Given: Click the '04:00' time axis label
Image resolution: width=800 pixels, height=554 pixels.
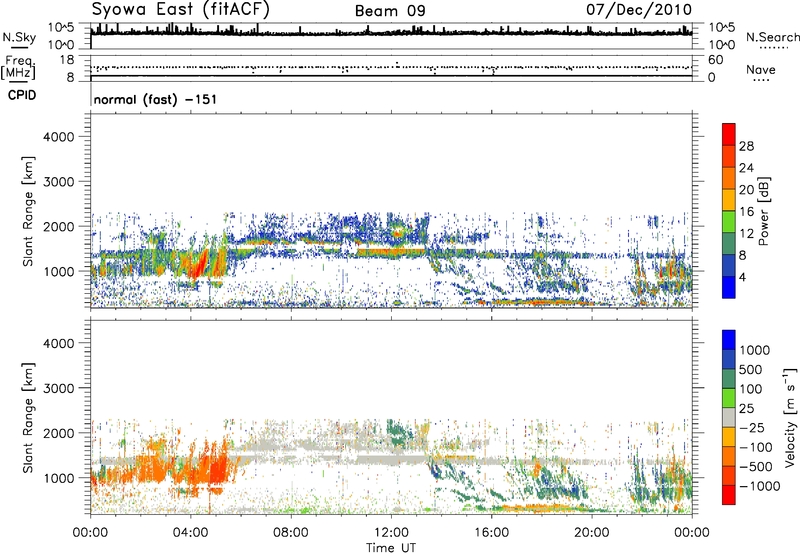Looking at the screenshot, I should pyautogui.click(x=190, y=533).
